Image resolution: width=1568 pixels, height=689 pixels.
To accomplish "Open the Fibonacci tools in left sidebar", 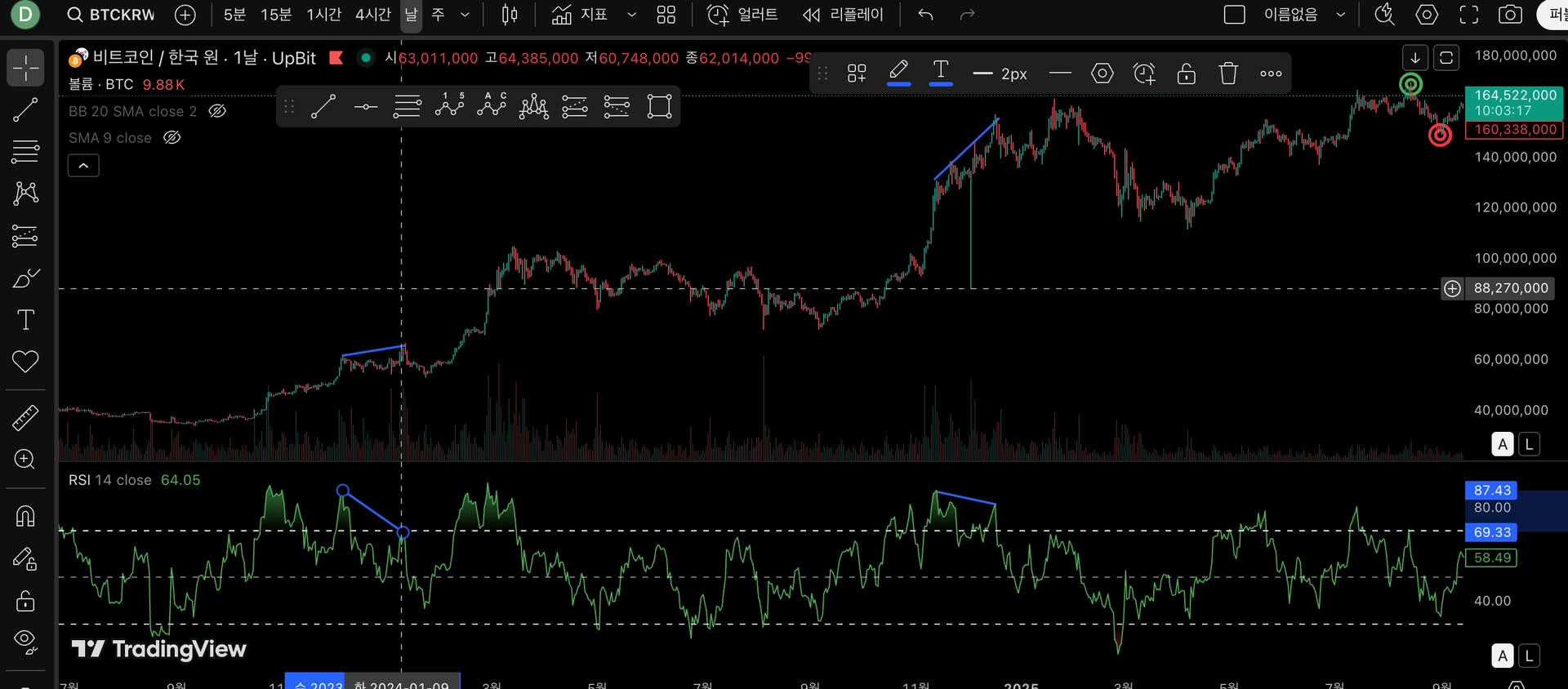I will [25, 151].
